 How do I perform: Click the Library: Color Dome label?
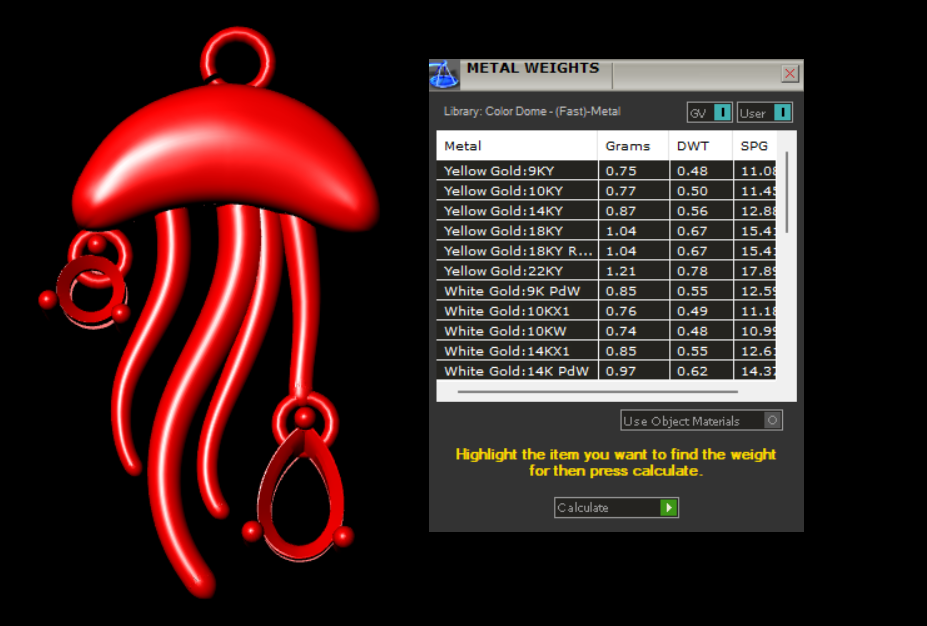532,111
